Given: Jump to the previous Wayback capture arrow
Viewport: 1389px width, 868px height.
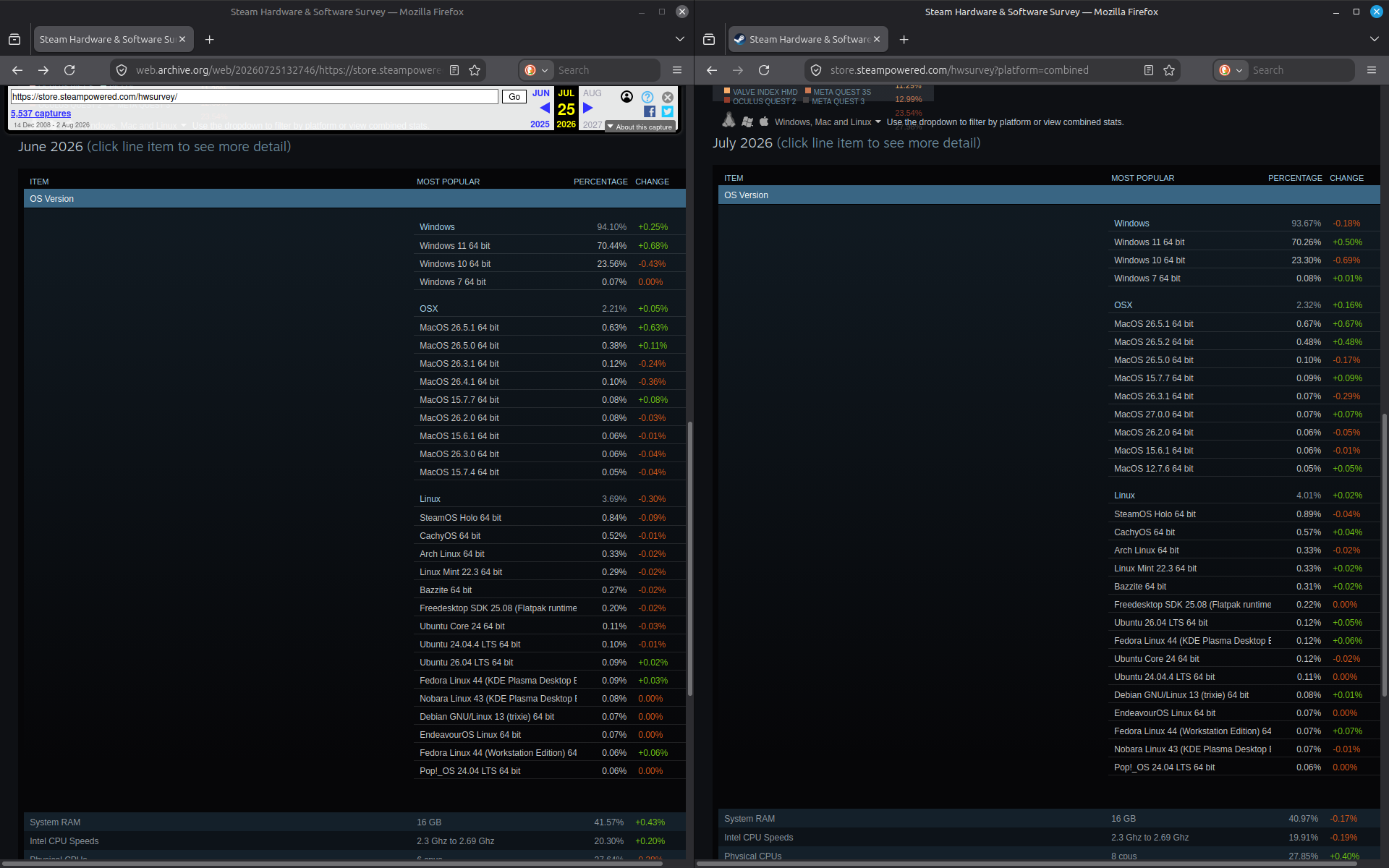Looking at the screenshot, I should (545, 108).
